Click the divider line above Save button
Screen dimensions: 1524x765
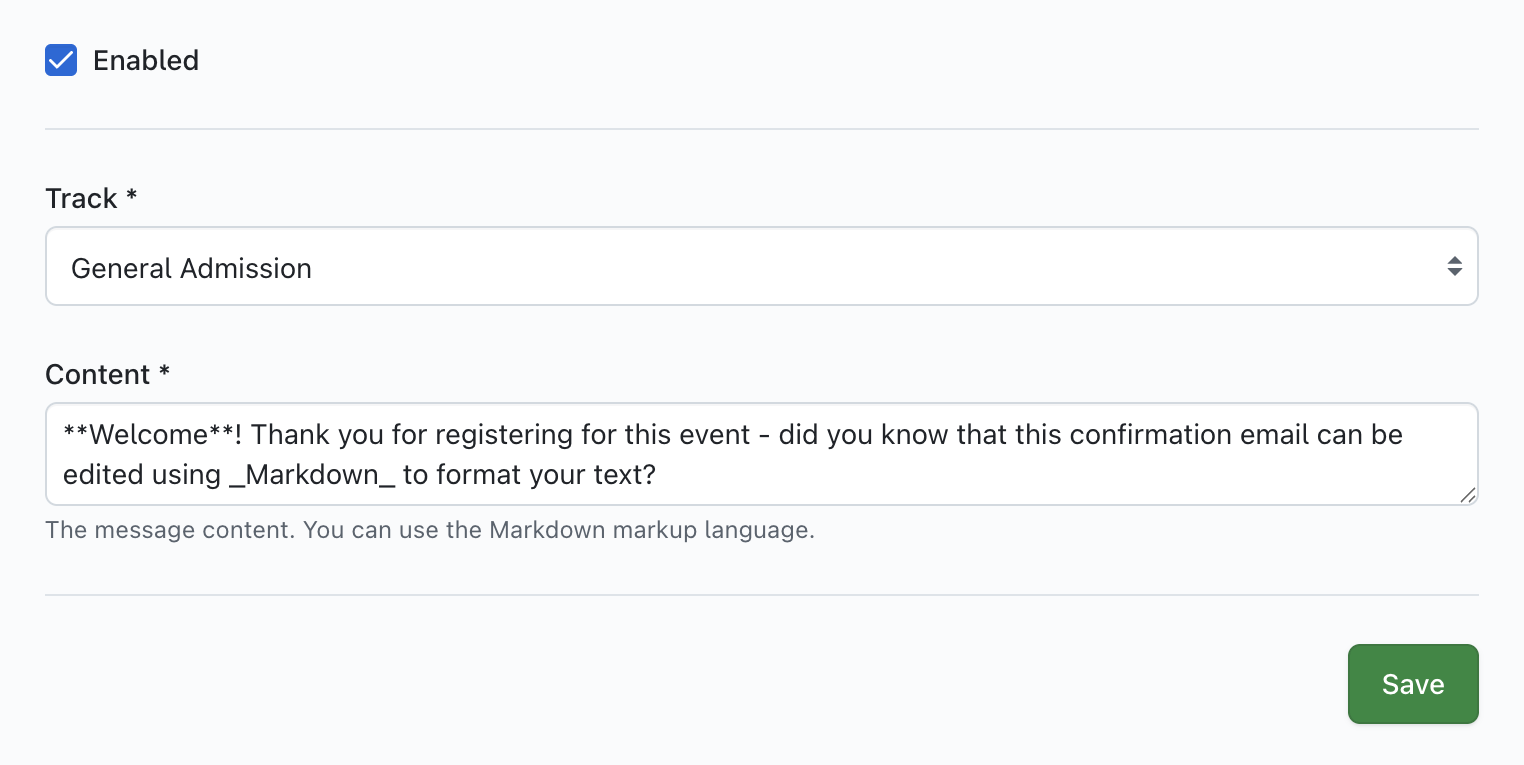click(x=760, y=595)
